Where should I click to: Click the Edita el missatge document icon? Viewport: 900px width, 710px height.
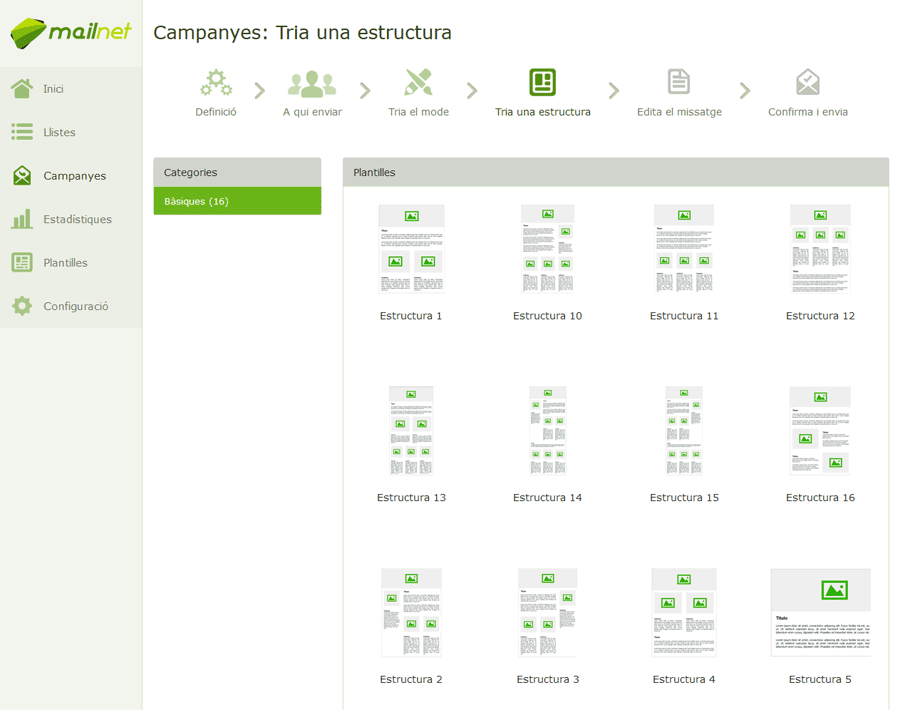679,82
